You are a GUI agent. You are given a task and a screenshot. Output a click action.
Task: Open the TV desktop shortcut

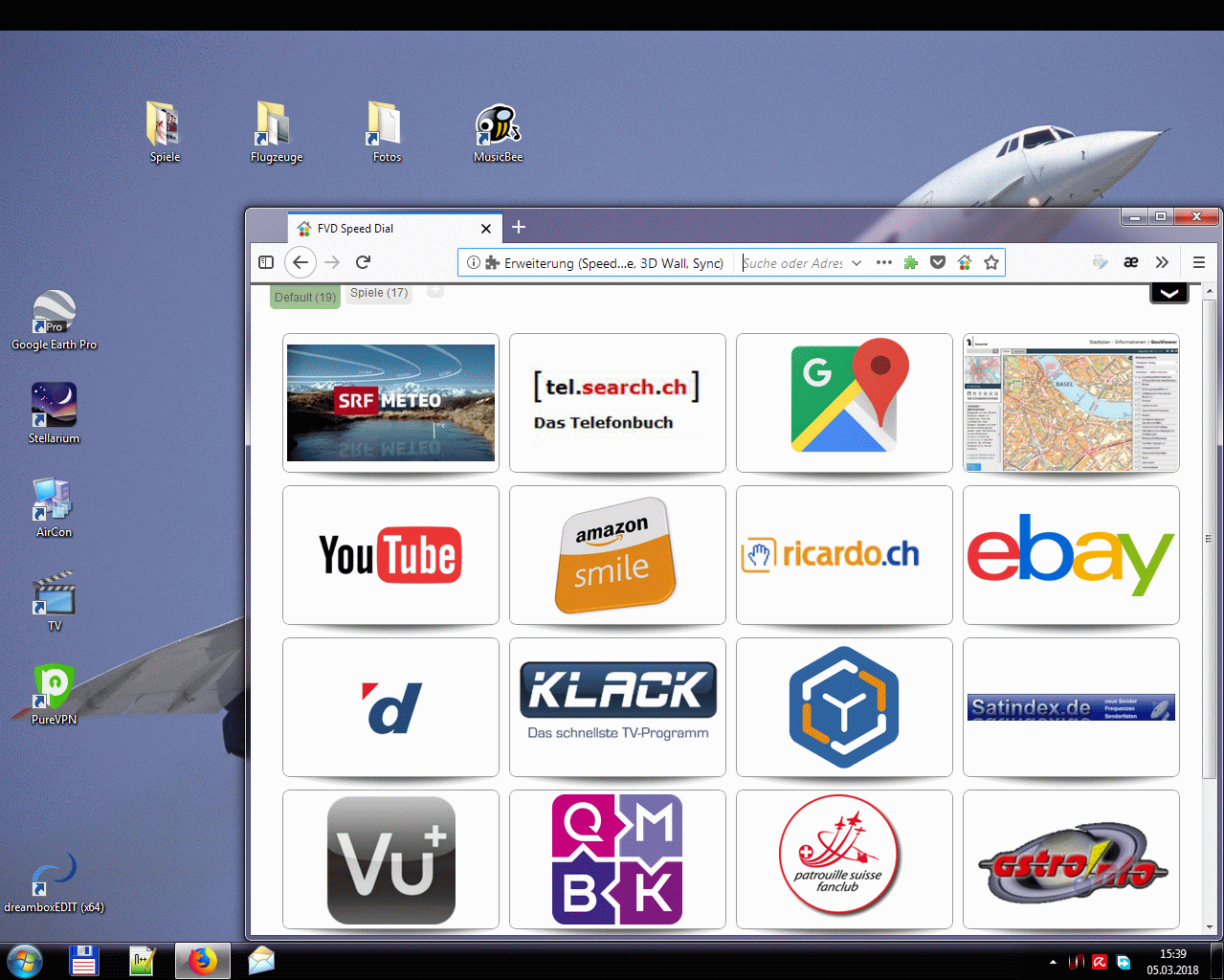point(55,601)
